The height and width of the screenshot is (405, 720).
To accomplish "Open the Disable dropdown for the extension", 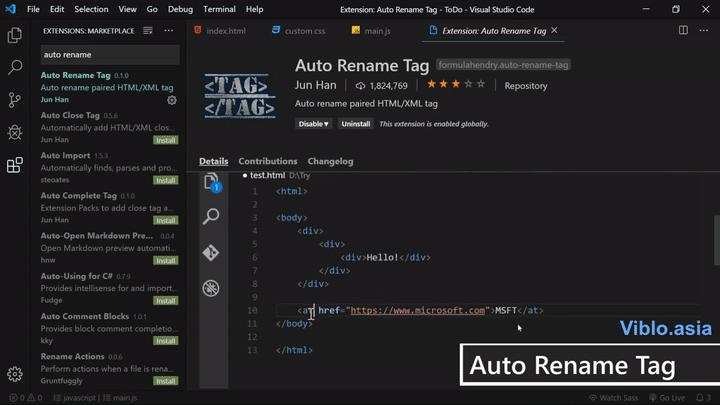I will pos(313,124).
